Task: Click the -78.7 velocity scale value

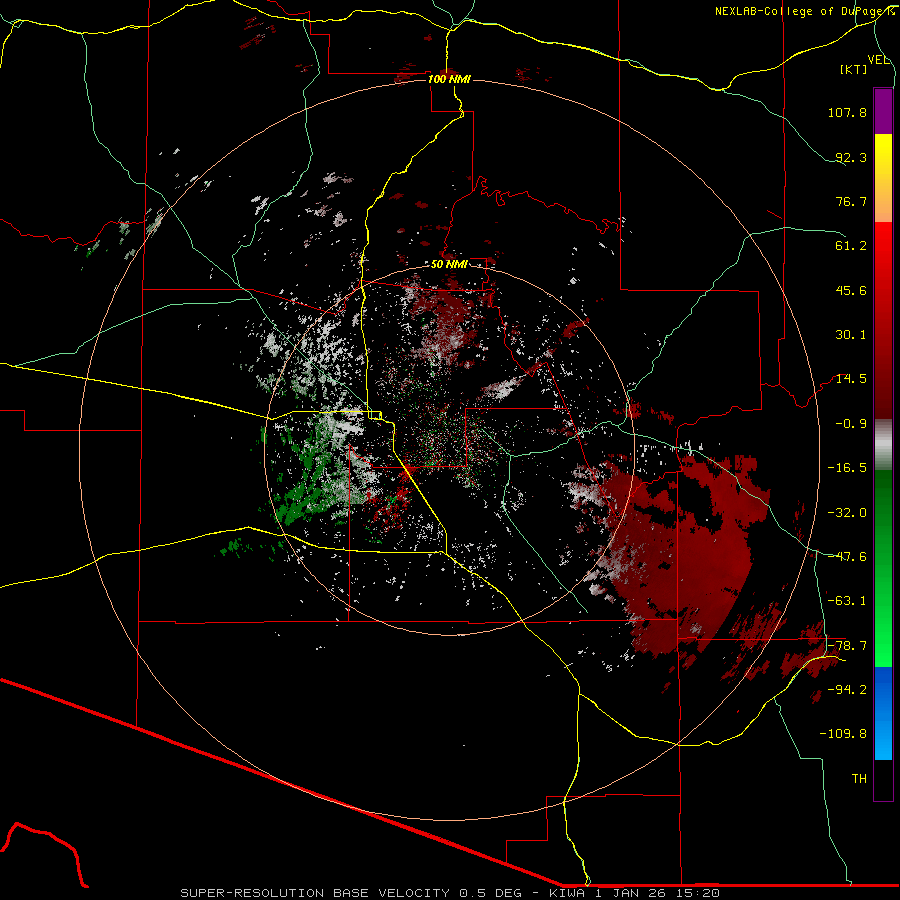Action: (x=847, y=646)
